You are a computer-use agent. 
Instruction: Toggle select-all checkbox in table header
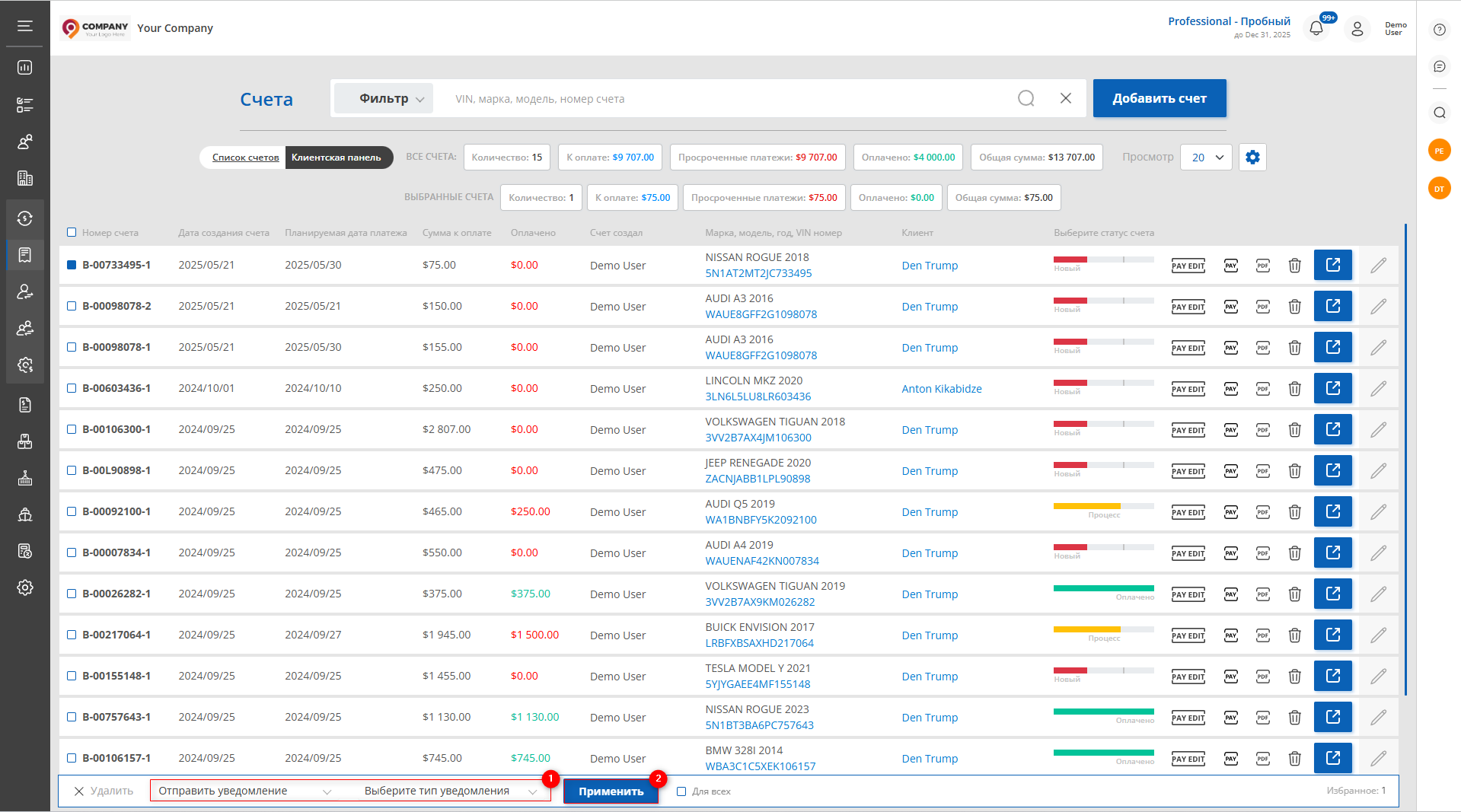(x=72, y=233)
